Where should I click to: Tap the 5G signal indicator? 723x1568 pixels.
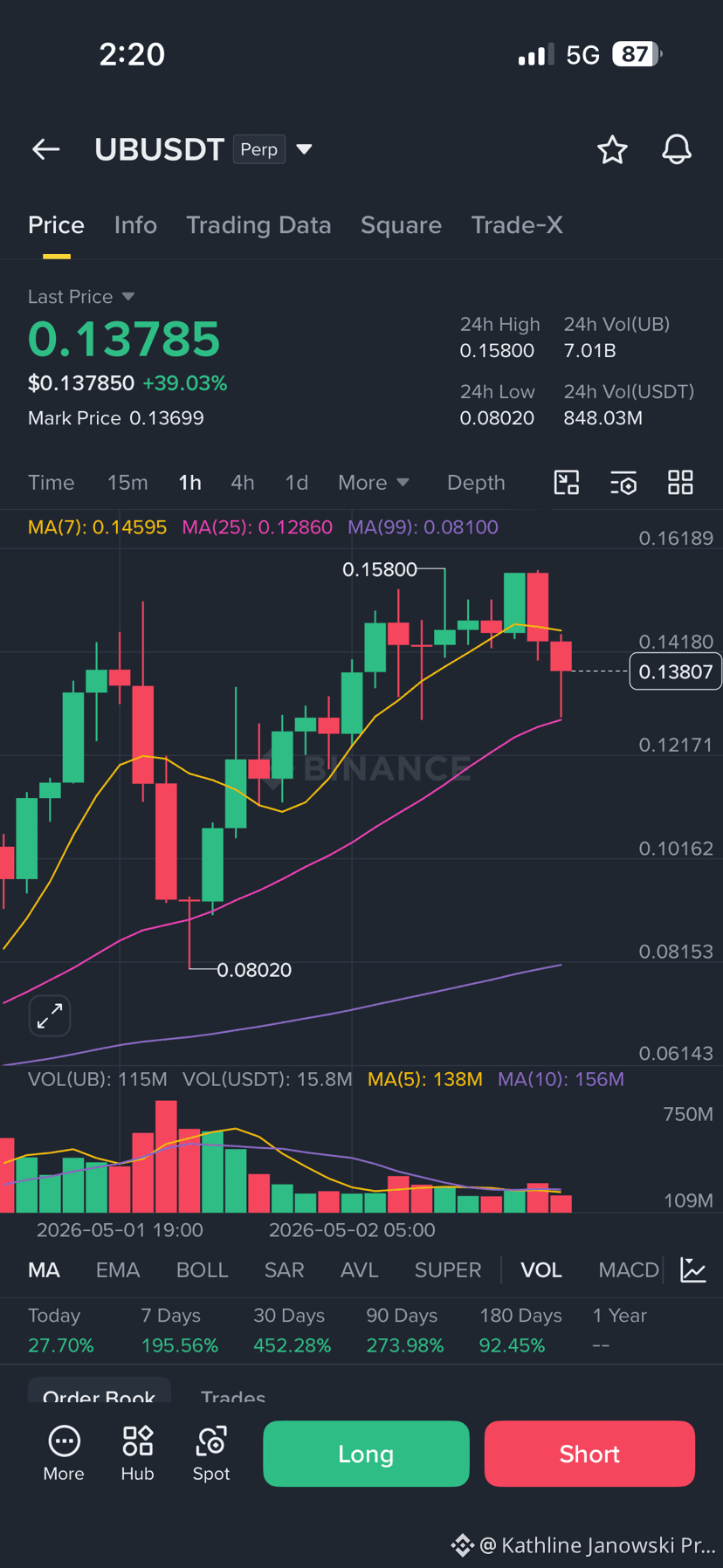(x=582, y=55)
